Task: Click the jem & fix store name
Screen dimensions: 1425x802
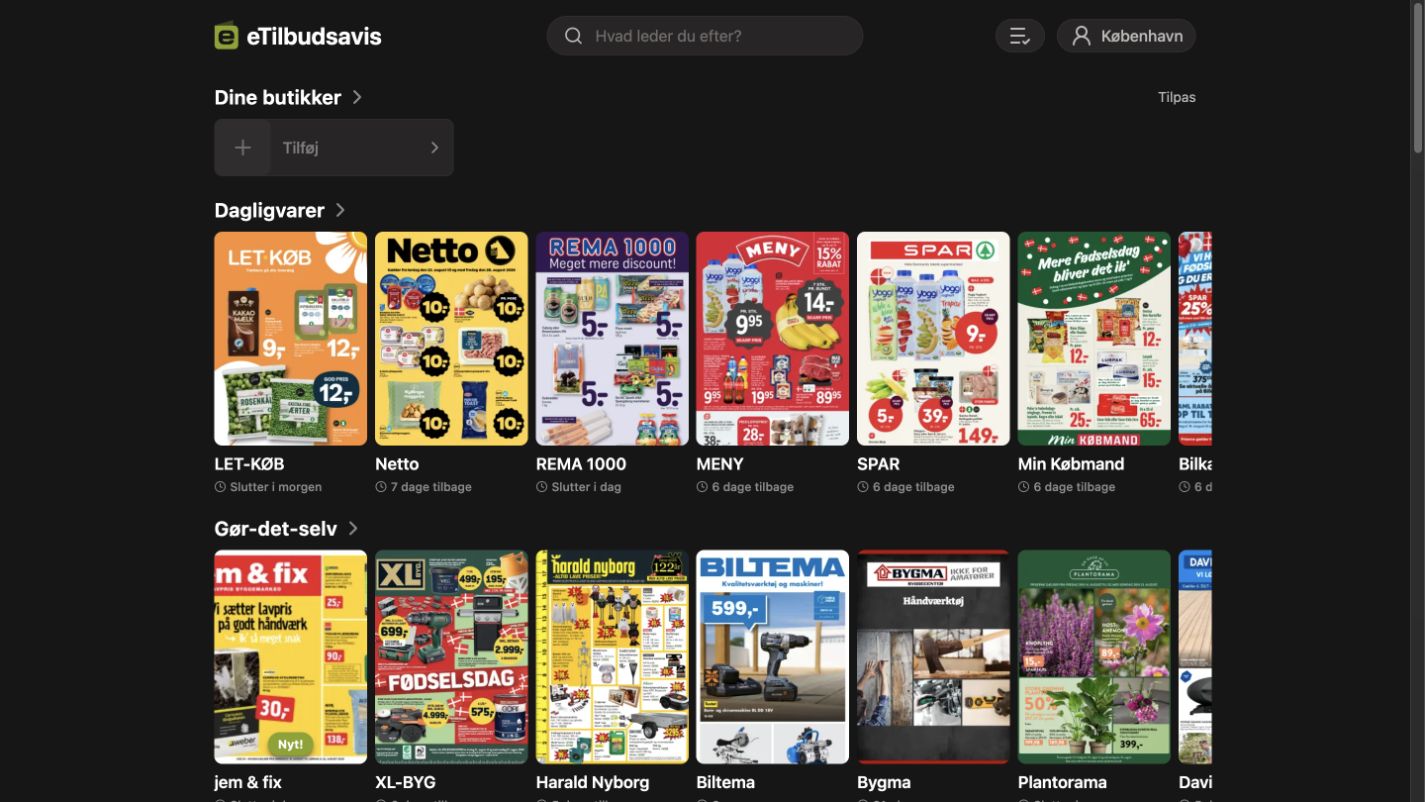Action: click(x=248, y=782)
